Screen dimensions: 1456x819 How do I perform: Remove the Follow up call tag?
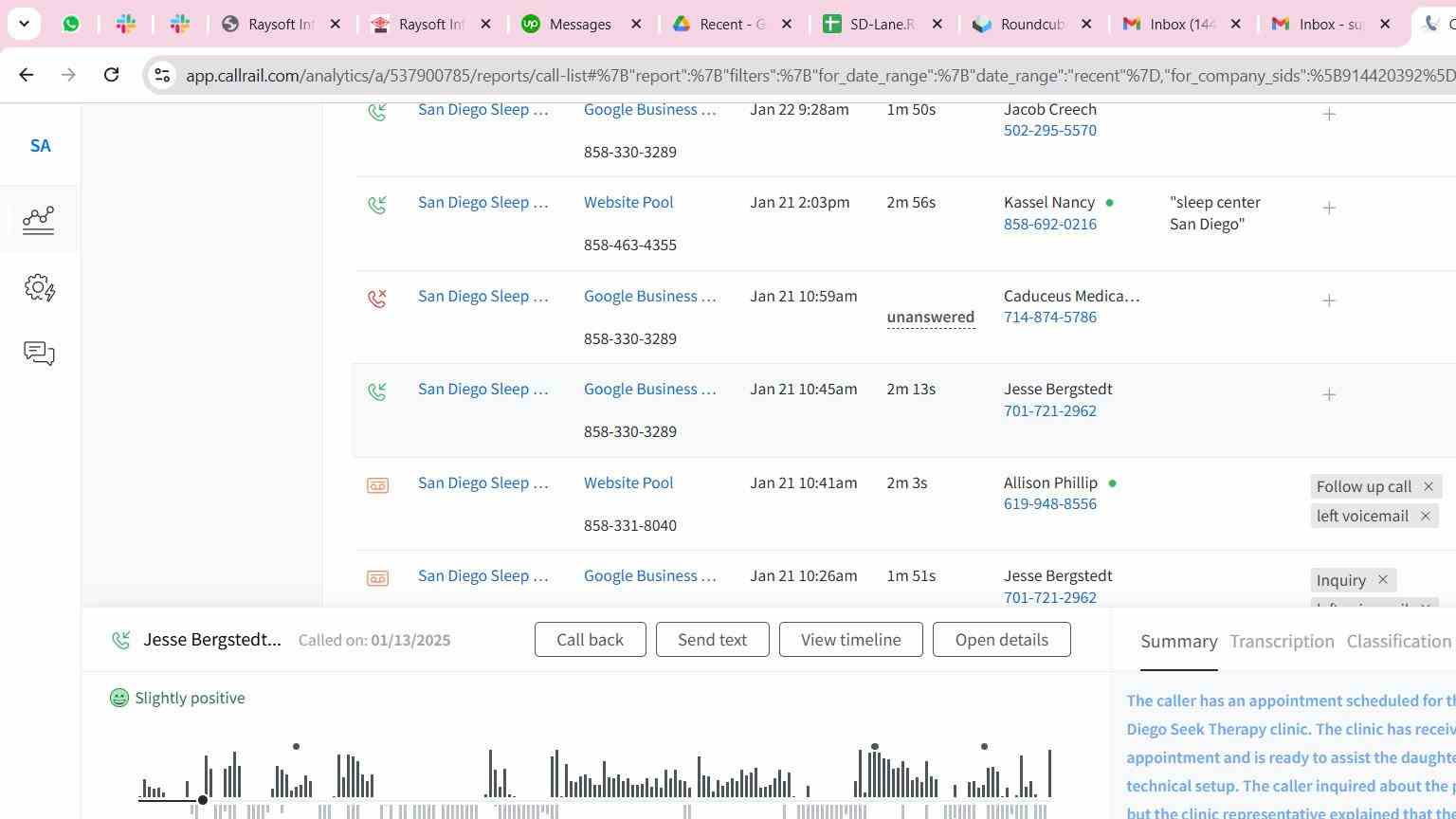click(x=1428, y=486)
